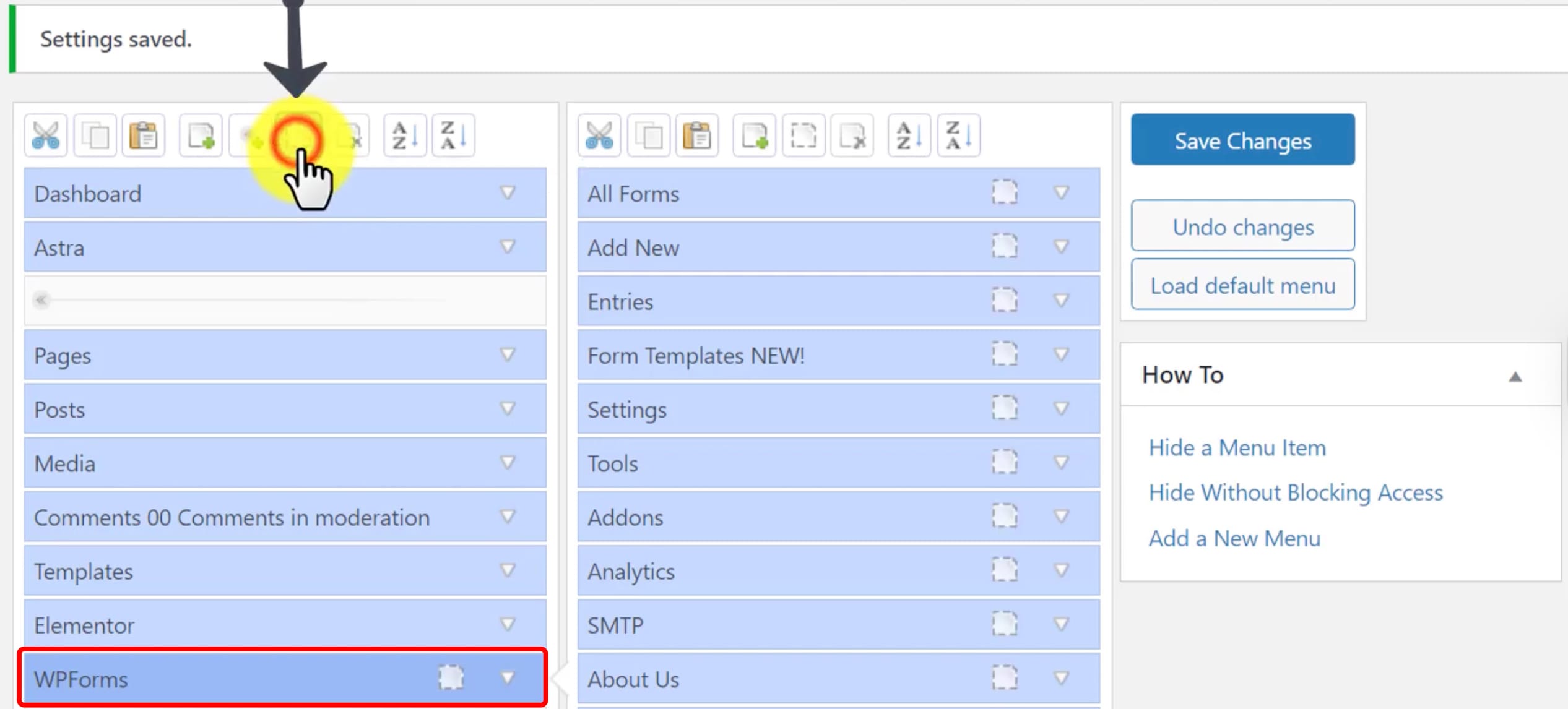
Task: Open the Hide Without Blocking Access guide
Action: click(1295, 492)
